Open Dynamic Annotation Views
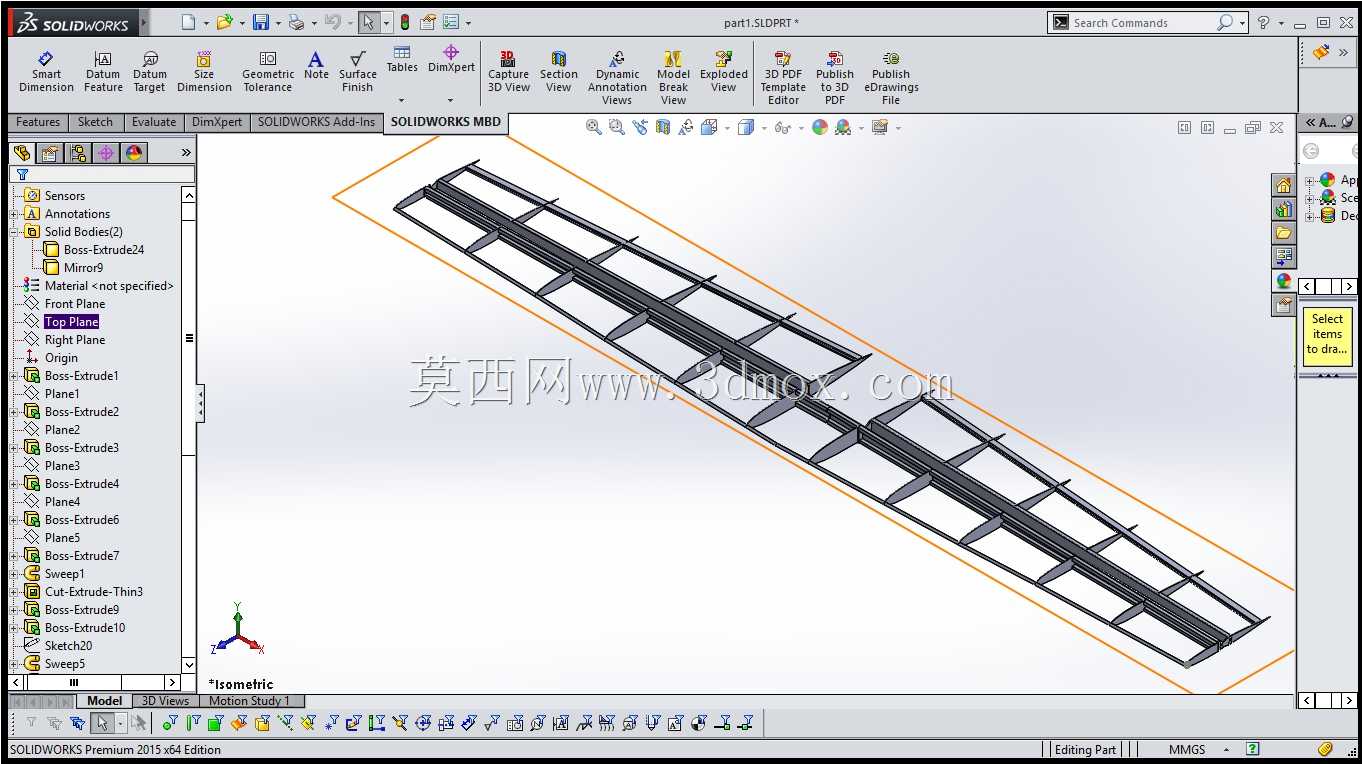The image size is (1362, 764). click(x=617, y=78)
